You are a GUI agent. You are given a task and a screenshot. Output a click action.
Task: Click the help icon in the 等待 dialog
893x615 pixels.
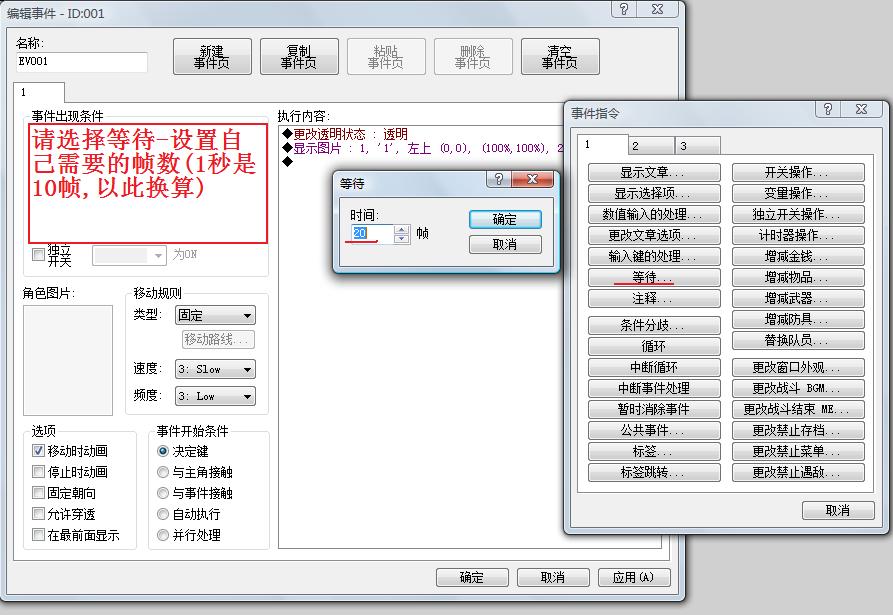click(x=499, y=179)
